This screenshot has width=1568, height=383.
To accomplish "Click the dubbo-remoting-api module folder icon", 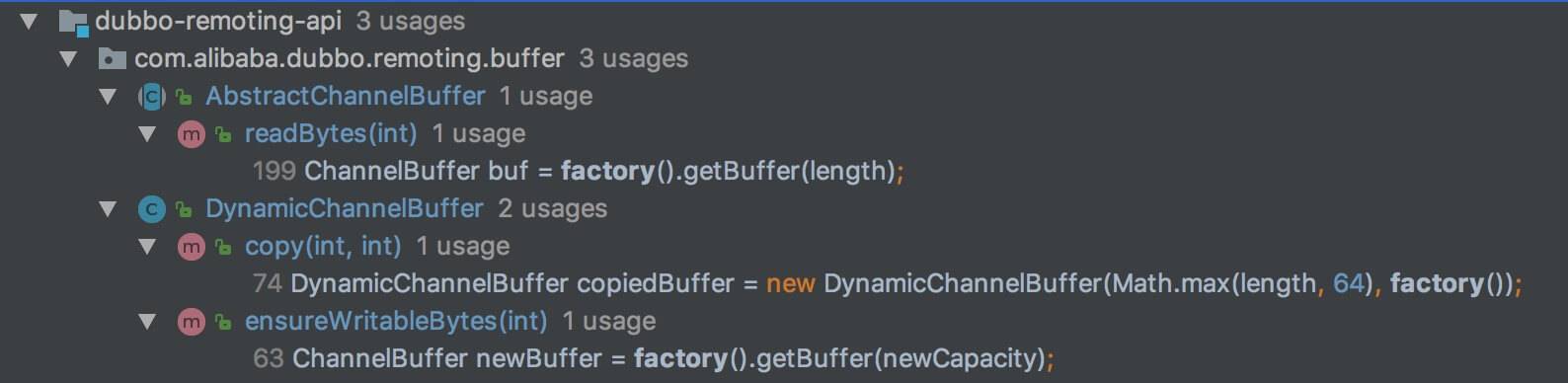I will click(x=73, y=22).
